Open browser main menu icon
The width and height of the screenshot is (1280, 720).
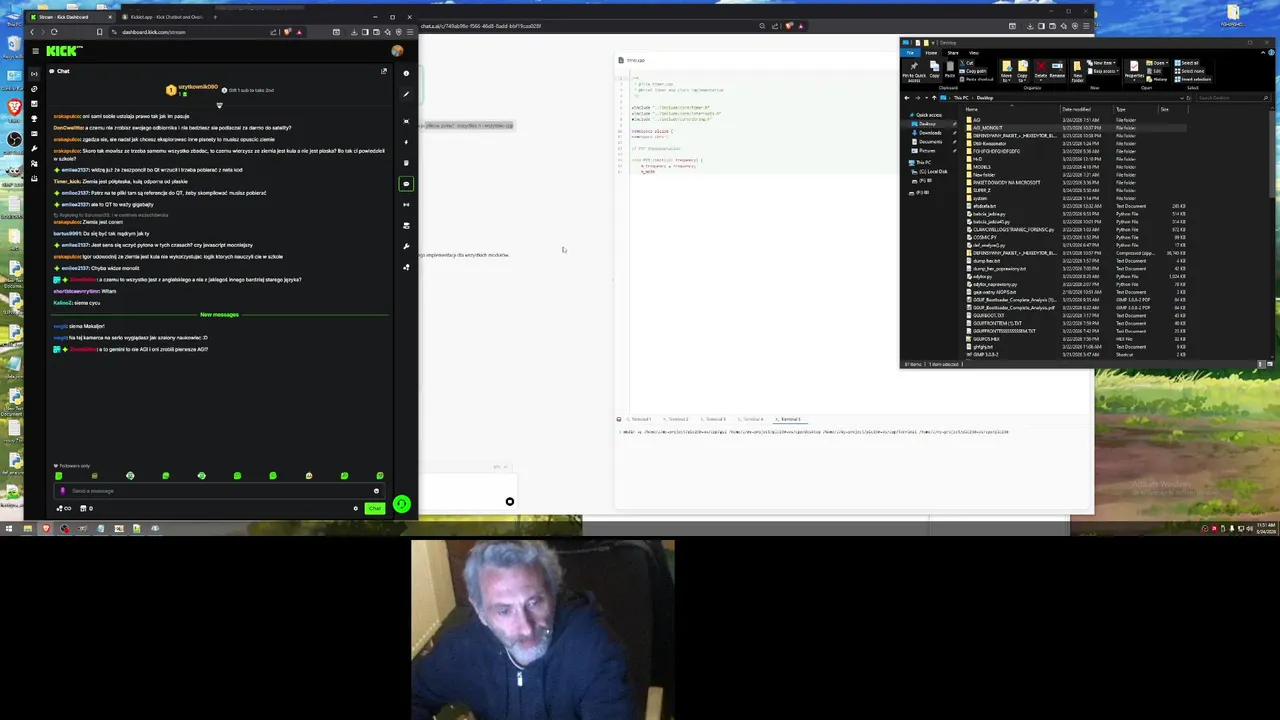point(410,32)
